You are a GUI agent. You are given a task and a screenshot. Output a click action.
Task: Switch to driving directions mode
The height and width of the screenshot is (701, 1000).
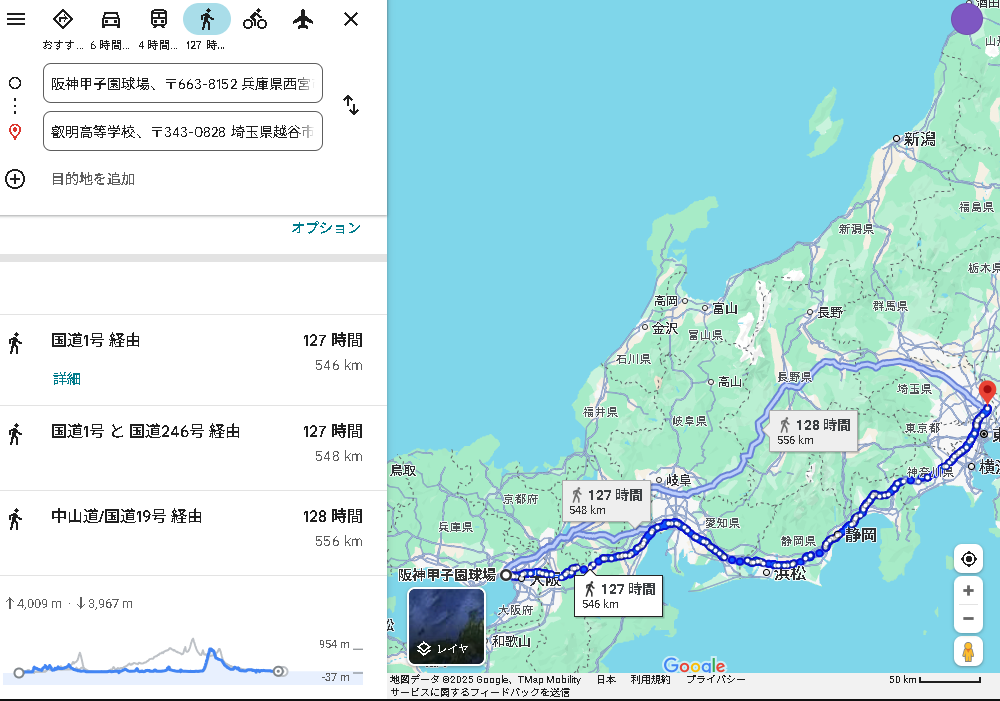[x=110, y=19]
